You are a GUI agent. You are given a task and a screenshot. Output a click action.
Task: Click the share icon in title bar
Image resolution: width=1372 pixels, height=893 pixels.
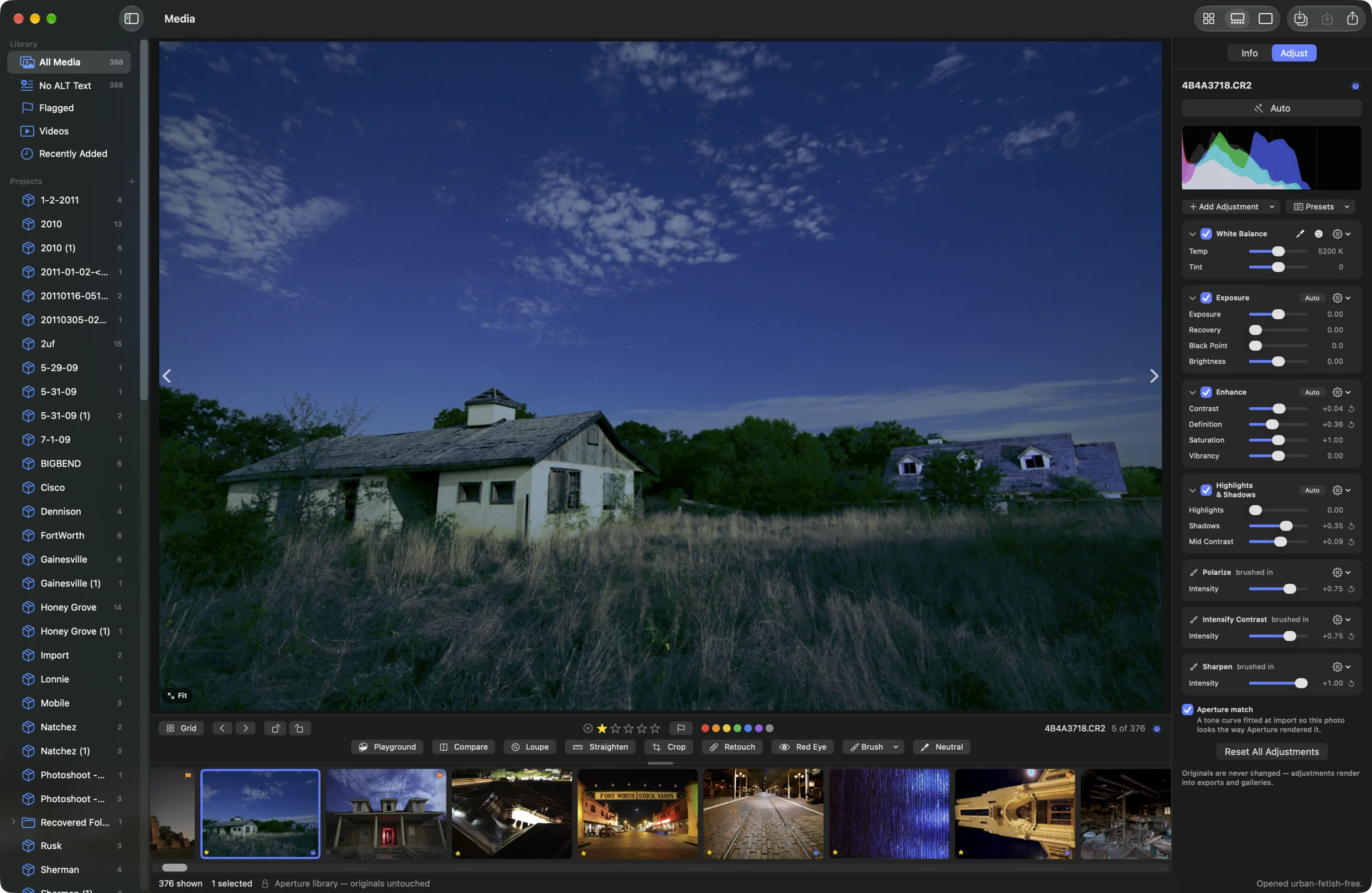click(x=1352, y=18)
